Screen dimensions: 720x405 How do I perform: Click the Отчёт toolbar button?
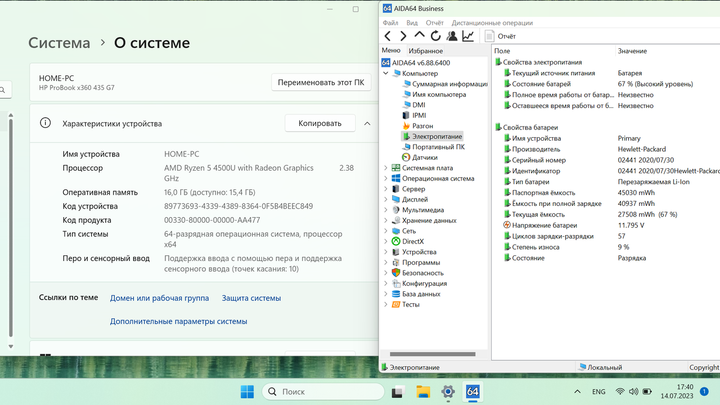point(501,36)
